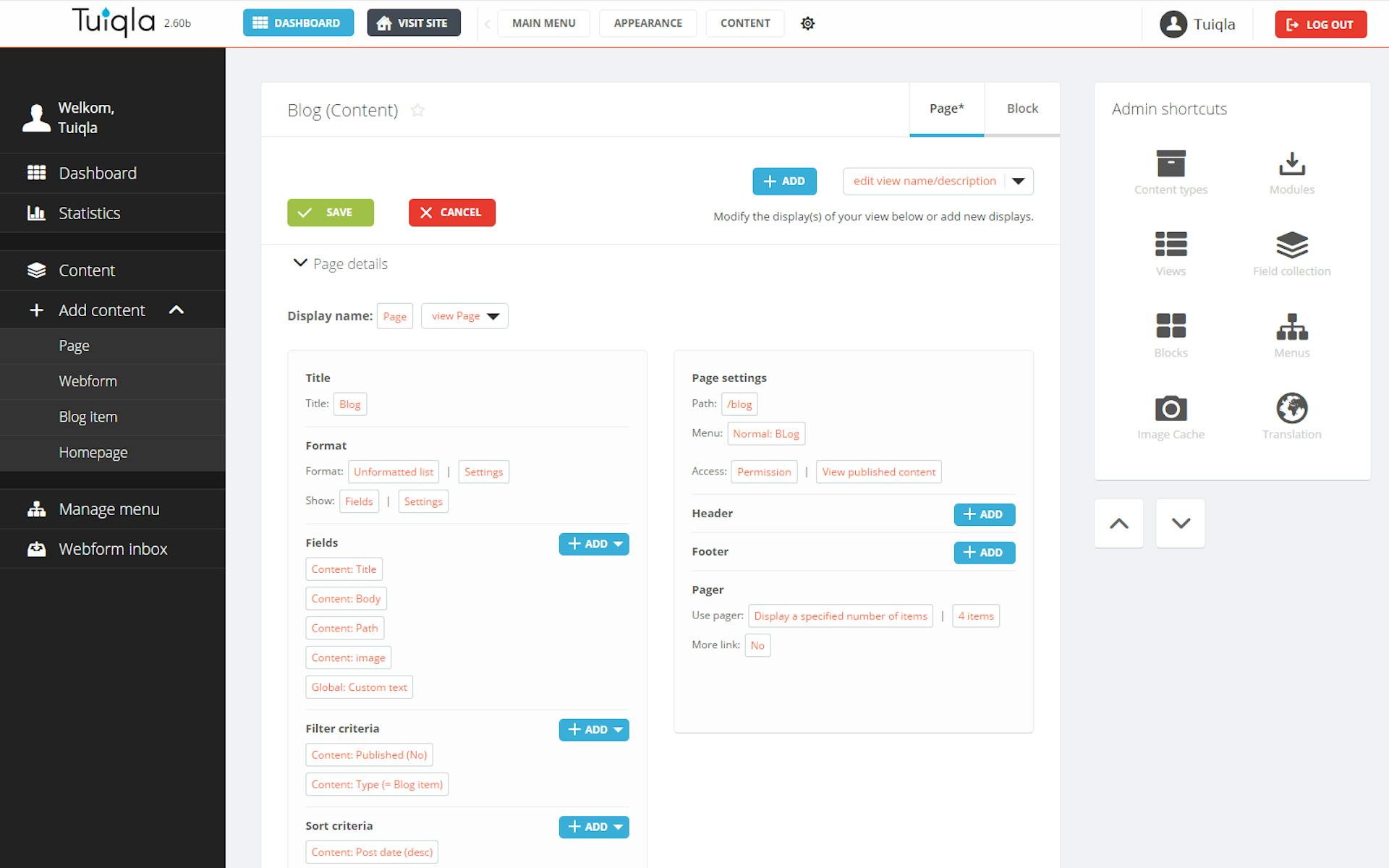Open the Field collection shortcut
Viewport: 1389px width, 868px height.
point(1291,254)
